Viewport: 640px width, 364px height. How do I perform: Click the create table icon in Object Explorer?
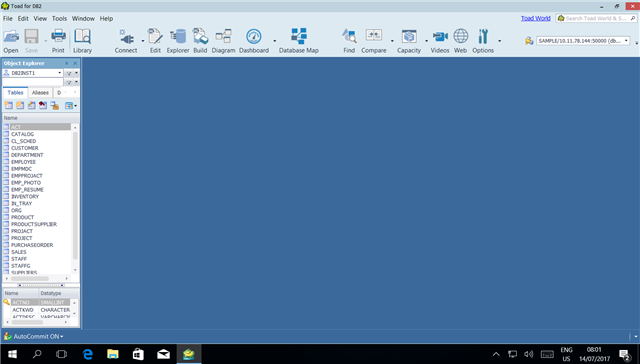(x=9, y=106)
